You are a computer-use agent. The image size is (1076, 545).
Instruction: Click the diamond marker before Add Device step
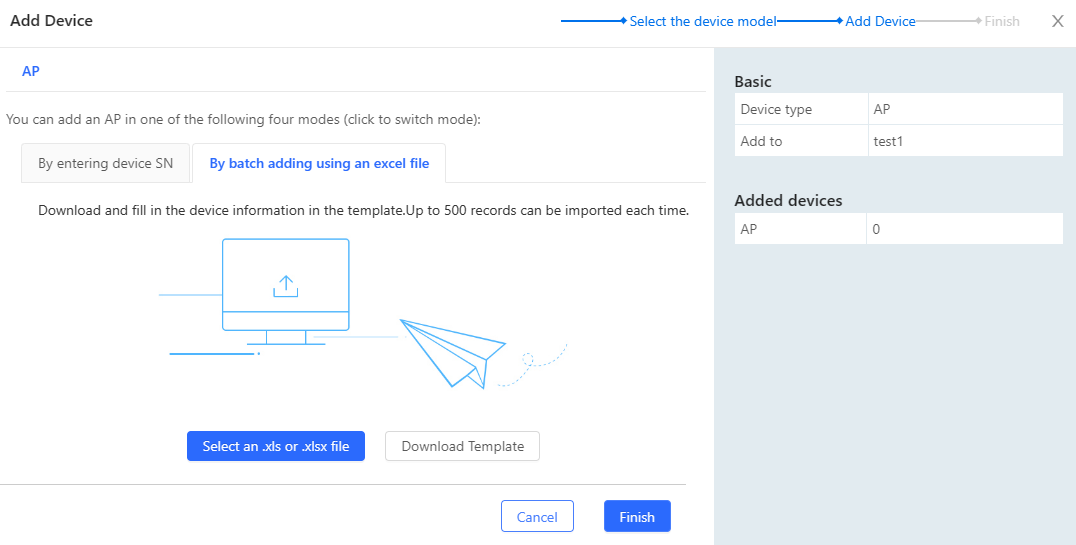tap(840, 21)
